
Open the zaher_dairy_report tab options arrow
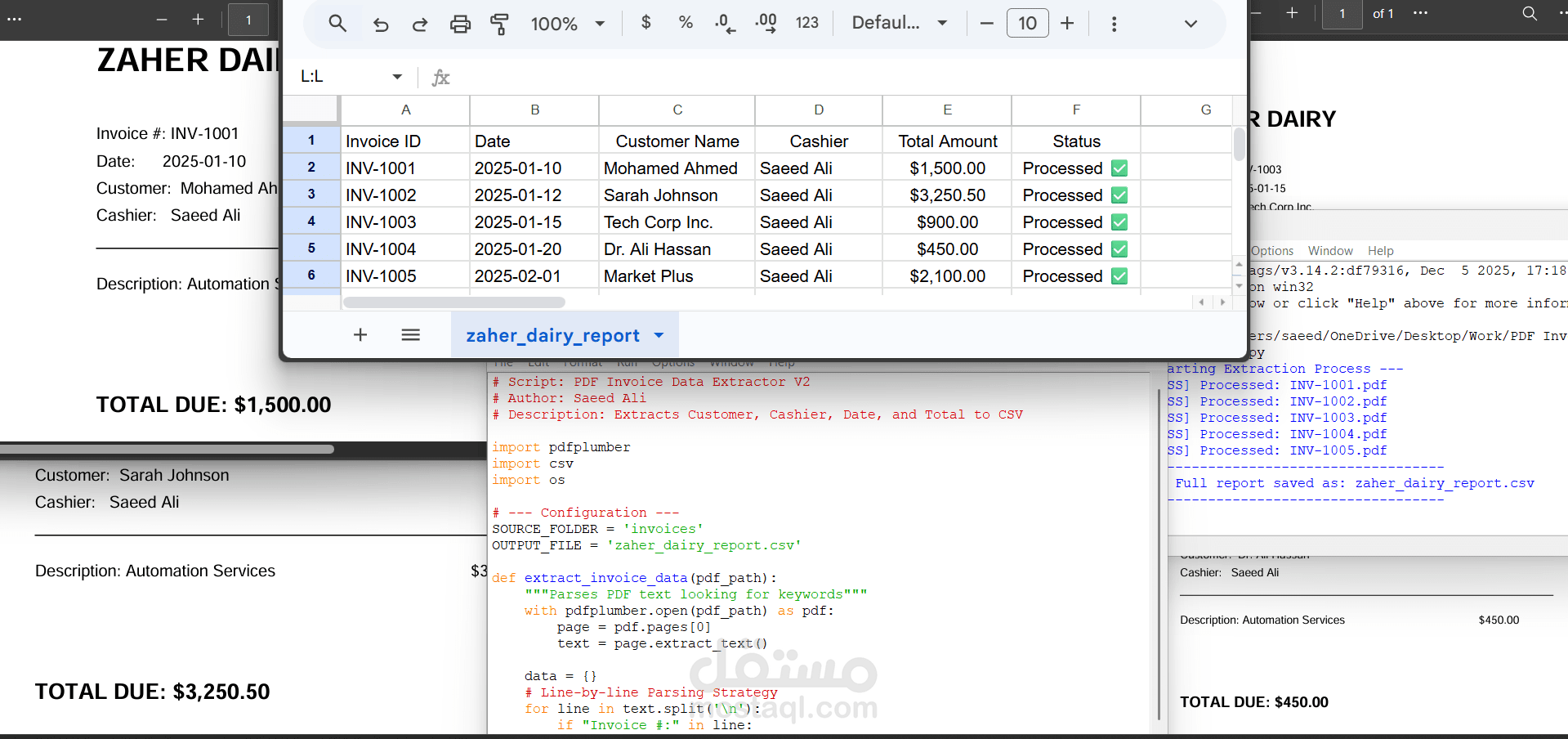(x=659, y=335)
